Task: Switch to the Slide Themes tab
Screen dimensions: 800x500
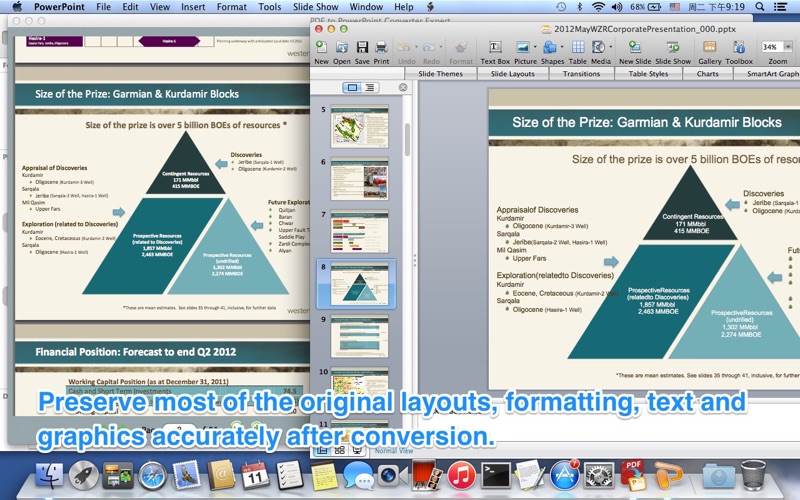Action: click(440, 73)
